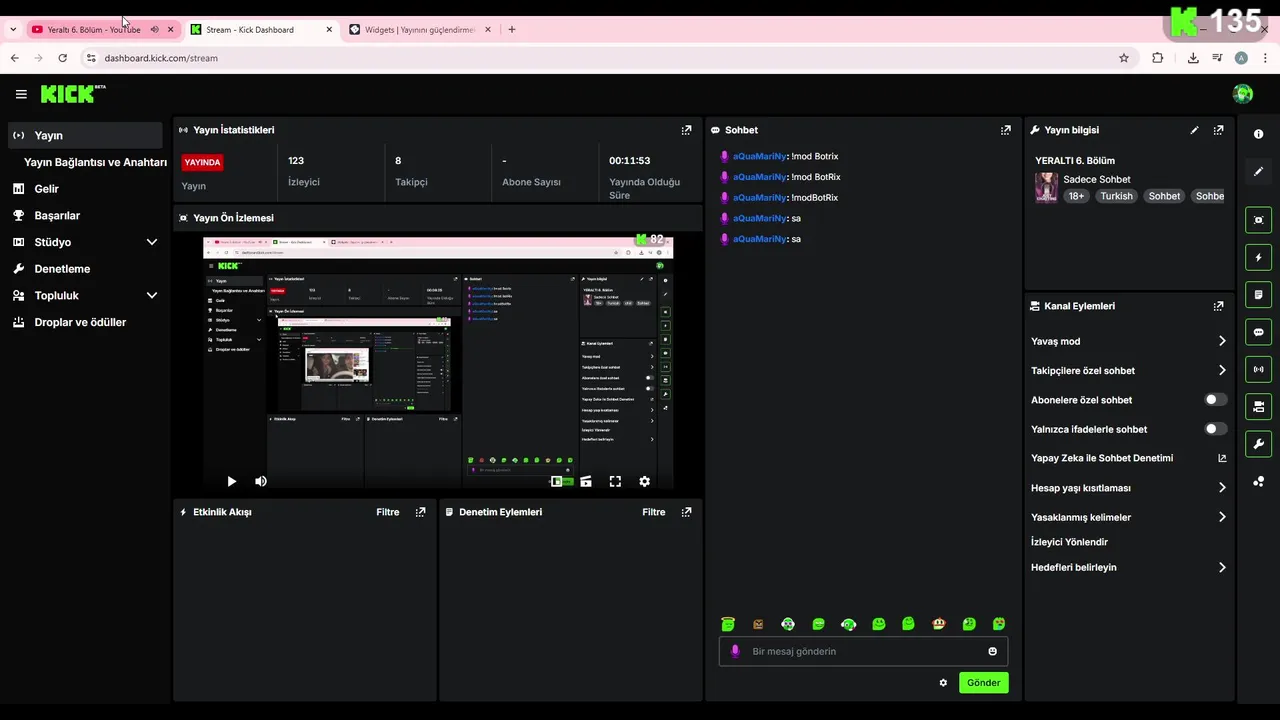This screenshot has height=720, width=1280.
Task: Toggle the stream preview widget icon in right sidebar
Action: click(1258, 220)
